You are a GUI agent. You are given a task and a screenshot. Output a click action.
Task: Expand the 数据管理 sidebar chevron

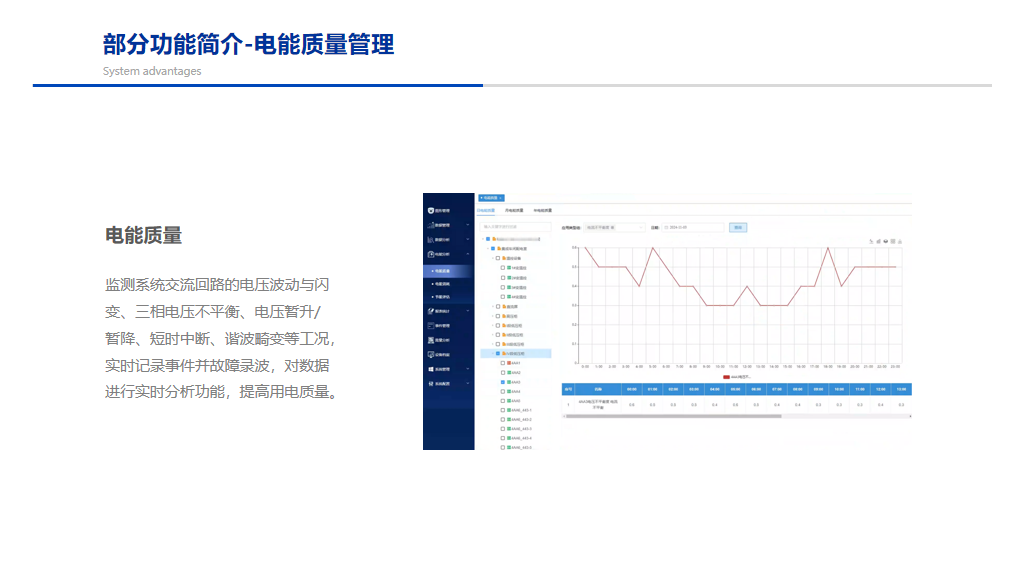[x=468, y=225]
